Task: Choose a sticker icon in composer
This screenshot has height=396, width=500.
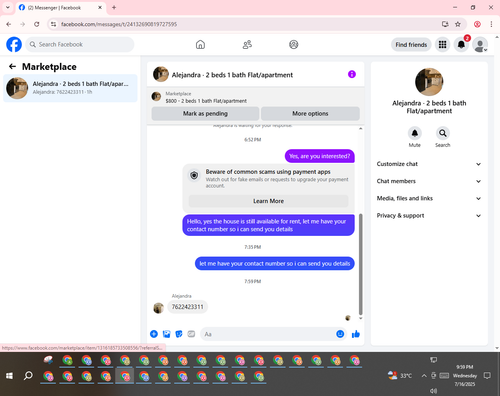Action: tap(179, 334)
